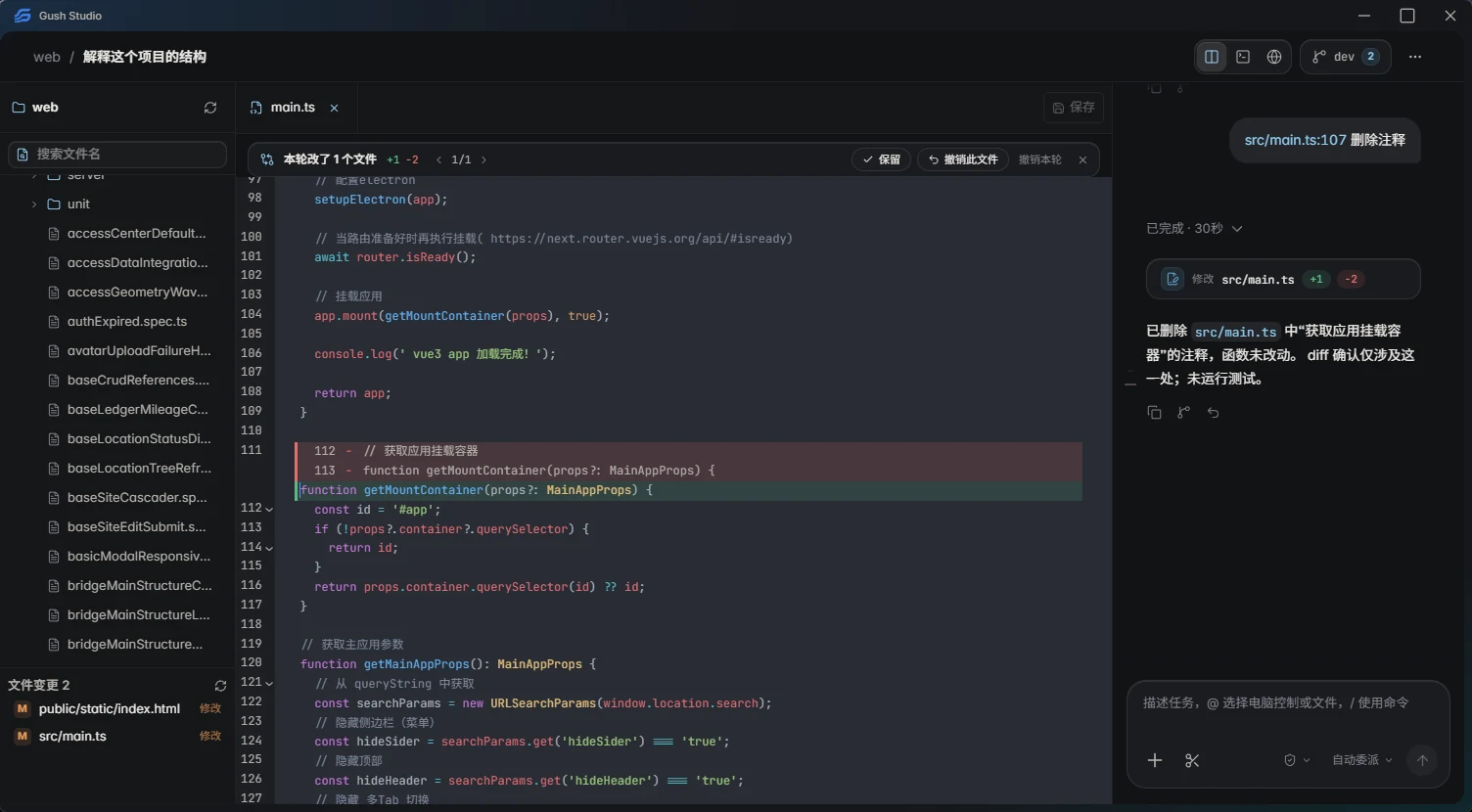
Task: Click the send arrow button
Action: point(1422,760)
